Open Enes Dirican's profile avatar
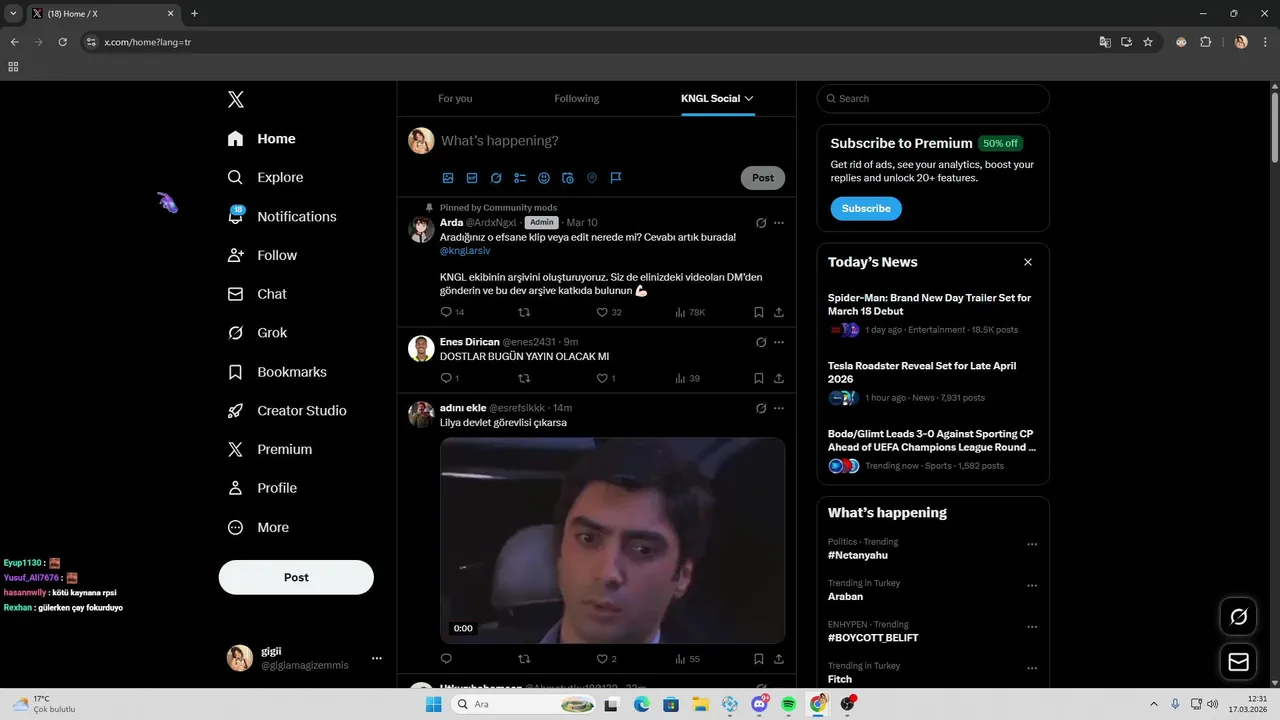 pos(421,348)
